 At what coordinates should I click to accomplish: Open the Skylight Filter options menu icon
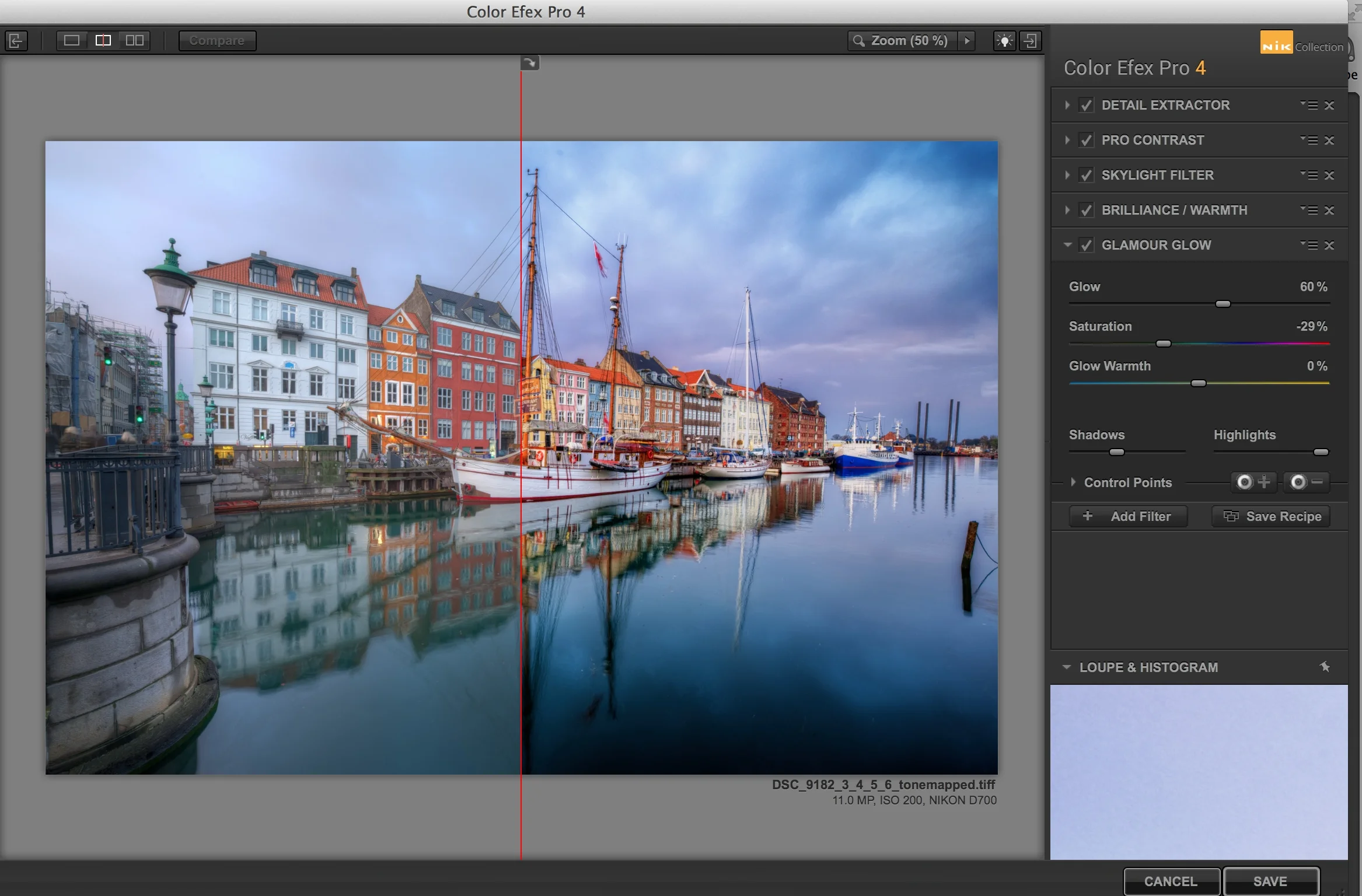point(1309,175)
